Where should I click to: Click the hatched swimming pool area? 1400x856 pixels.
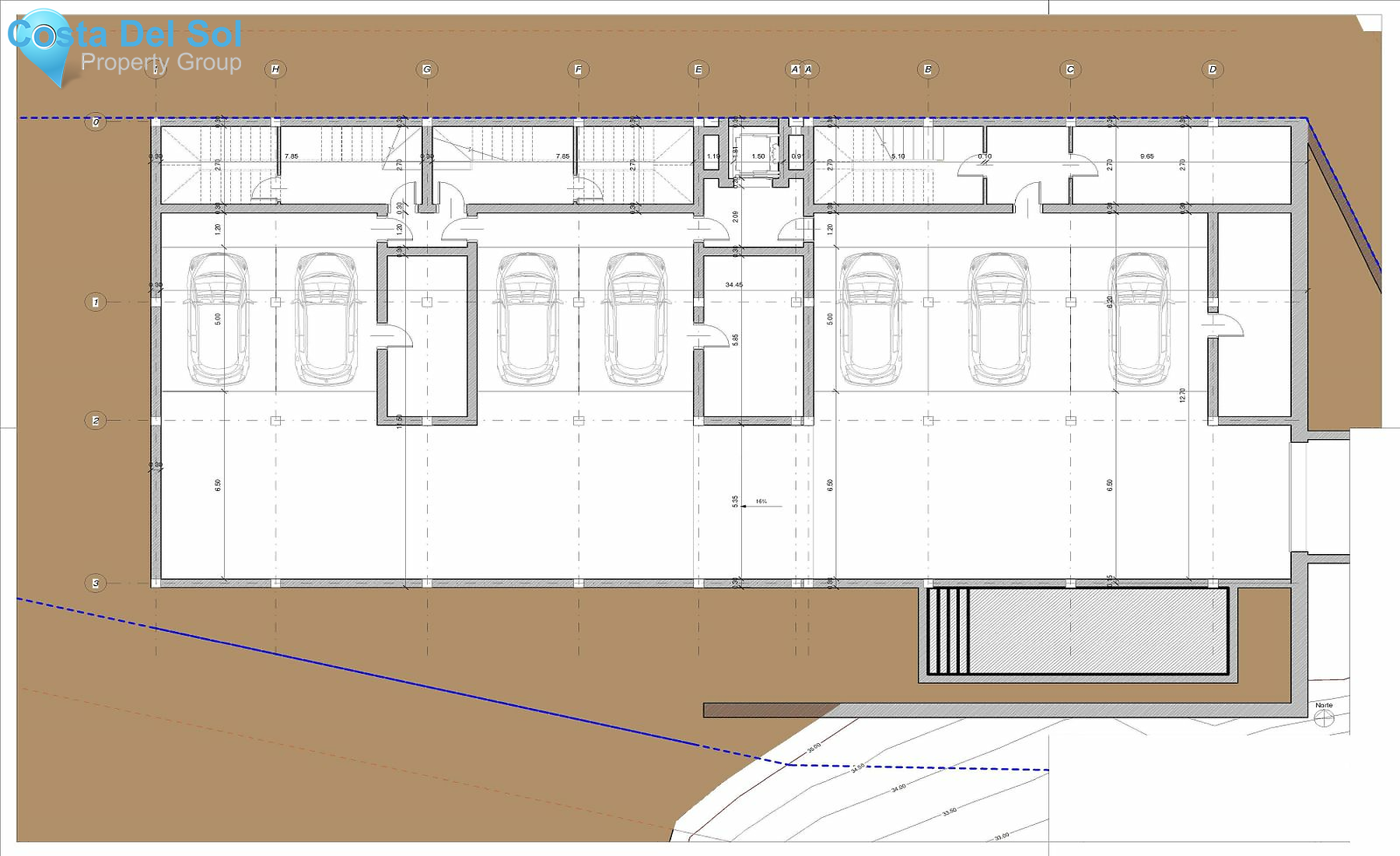[1097, 630]
